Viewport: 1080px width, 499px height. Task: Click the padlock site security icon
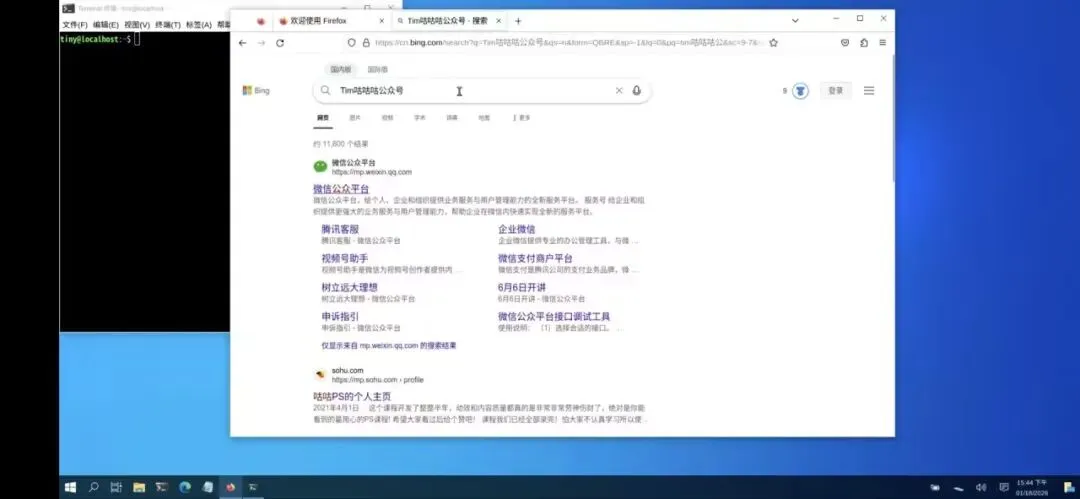(x=366, y=43)
